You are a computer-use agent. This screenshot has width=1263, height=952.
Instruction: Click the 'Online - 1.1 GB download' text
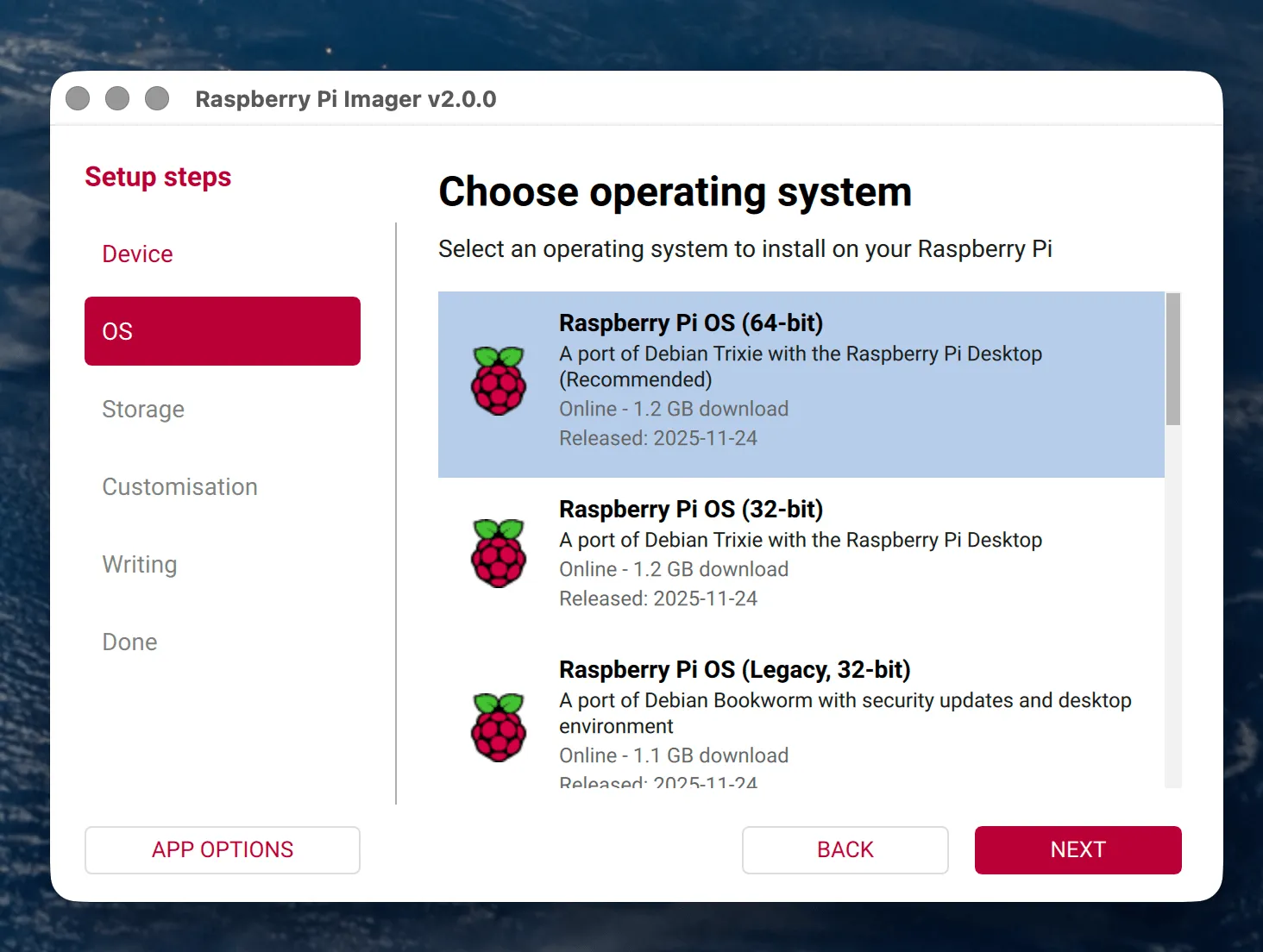[674, 755]
